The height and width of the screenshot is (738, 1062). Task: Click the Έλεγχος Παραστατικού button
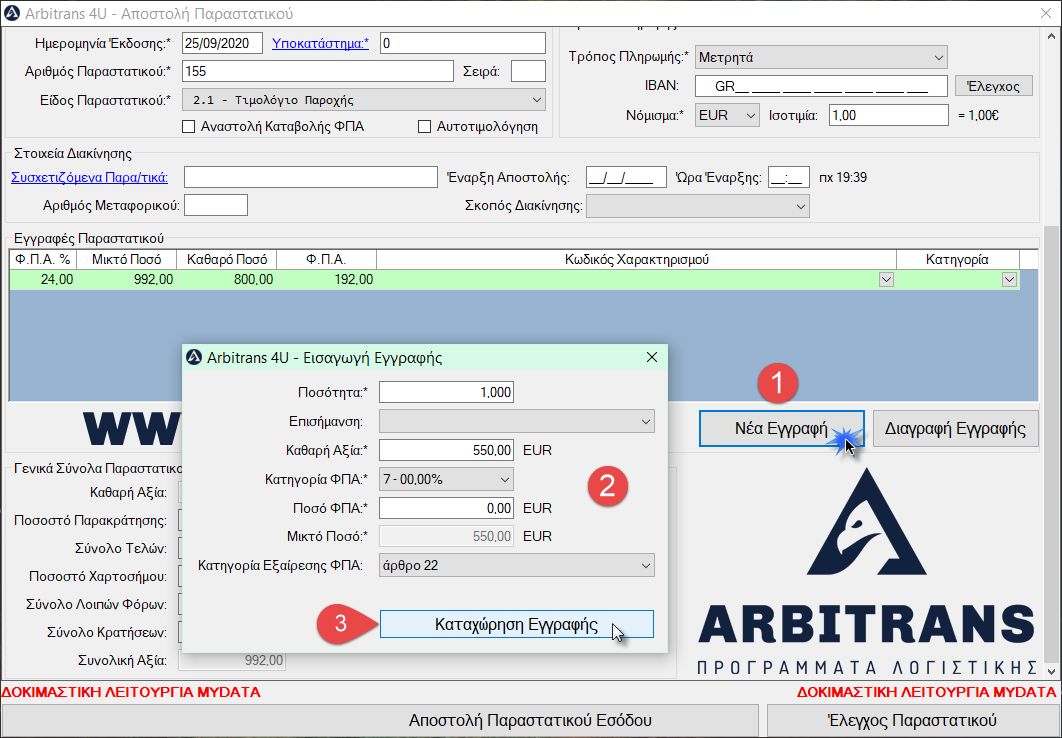[x=912, y=720]
